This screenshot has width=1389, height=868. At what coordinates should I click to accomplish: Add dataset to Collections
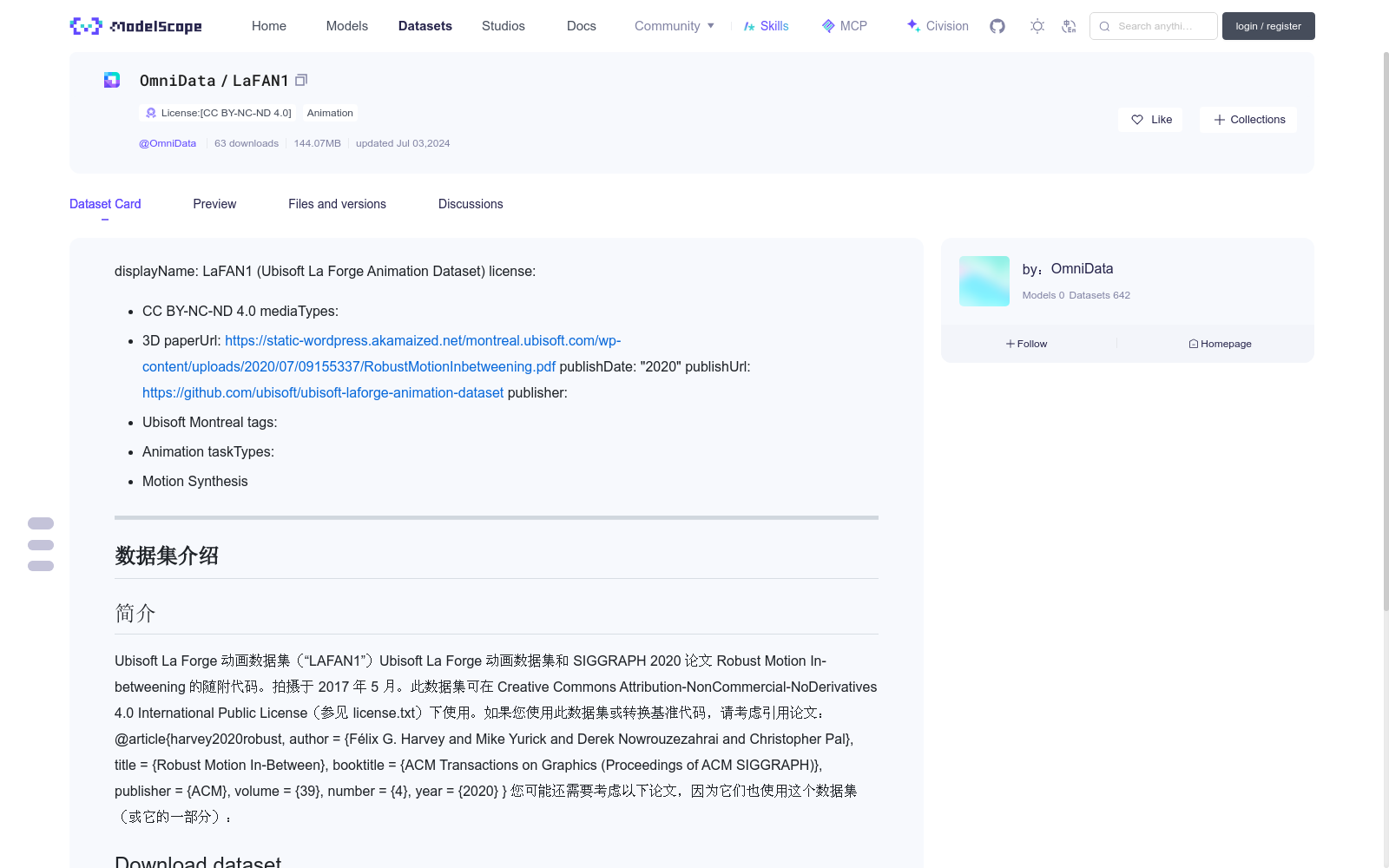1248,120
